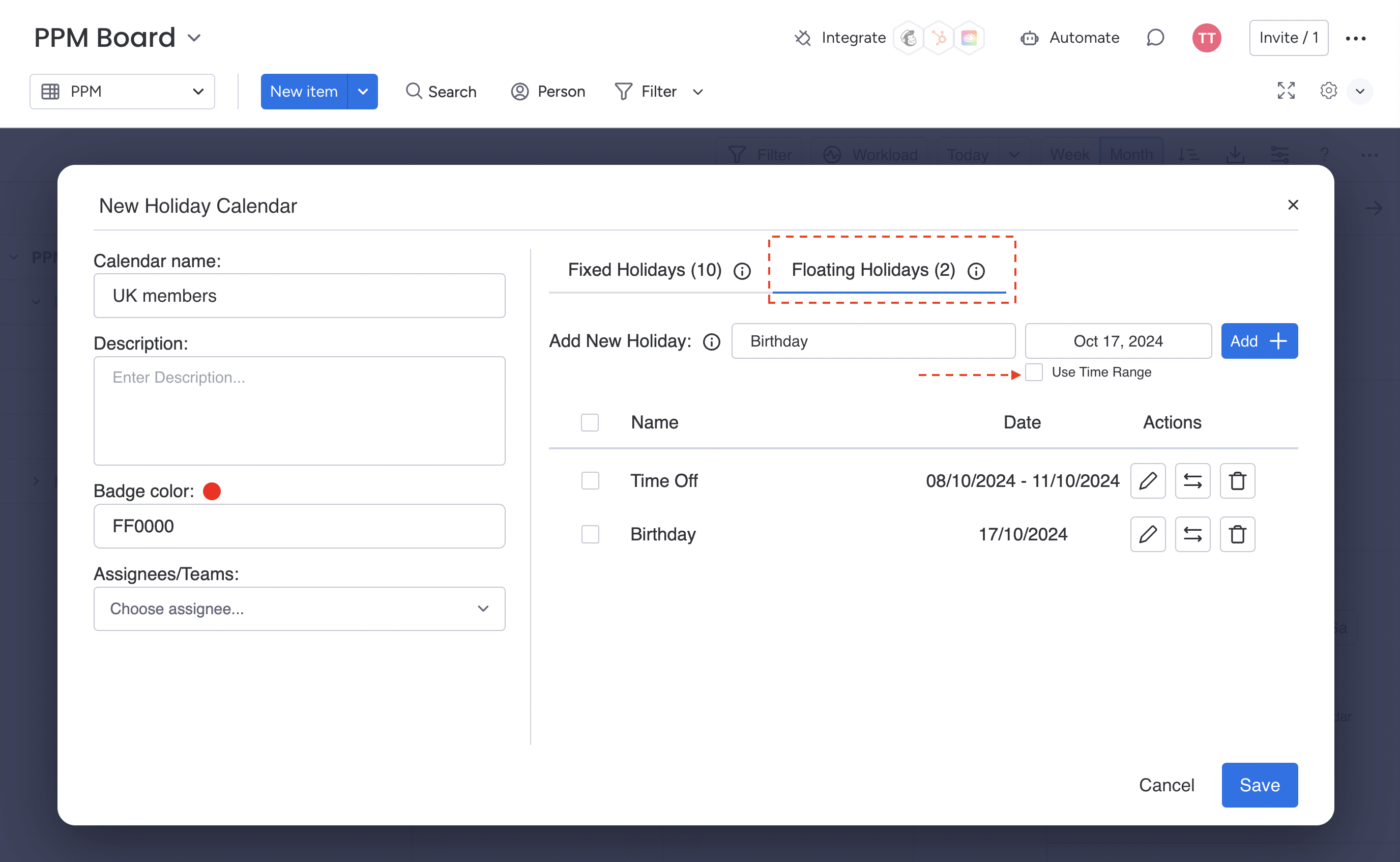Open the conversation speech bubble icon

1155,38
